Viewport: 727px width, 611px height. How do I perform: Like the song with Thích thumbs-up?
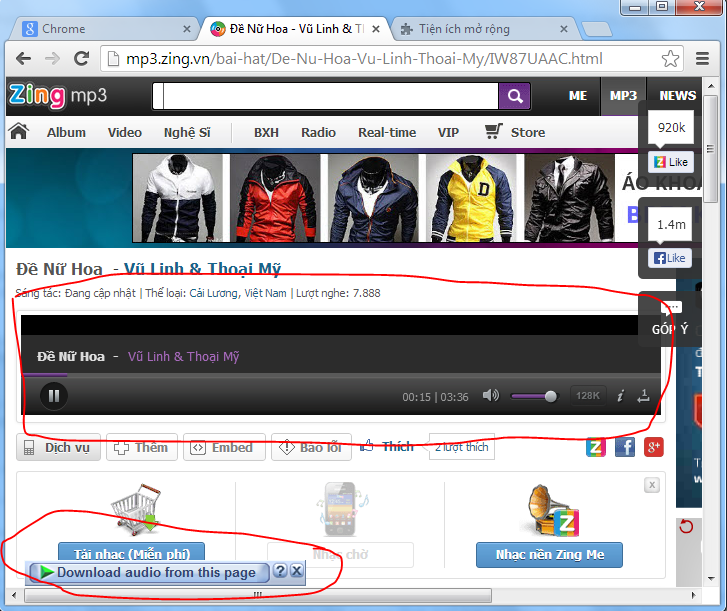(x=387, y=446)
